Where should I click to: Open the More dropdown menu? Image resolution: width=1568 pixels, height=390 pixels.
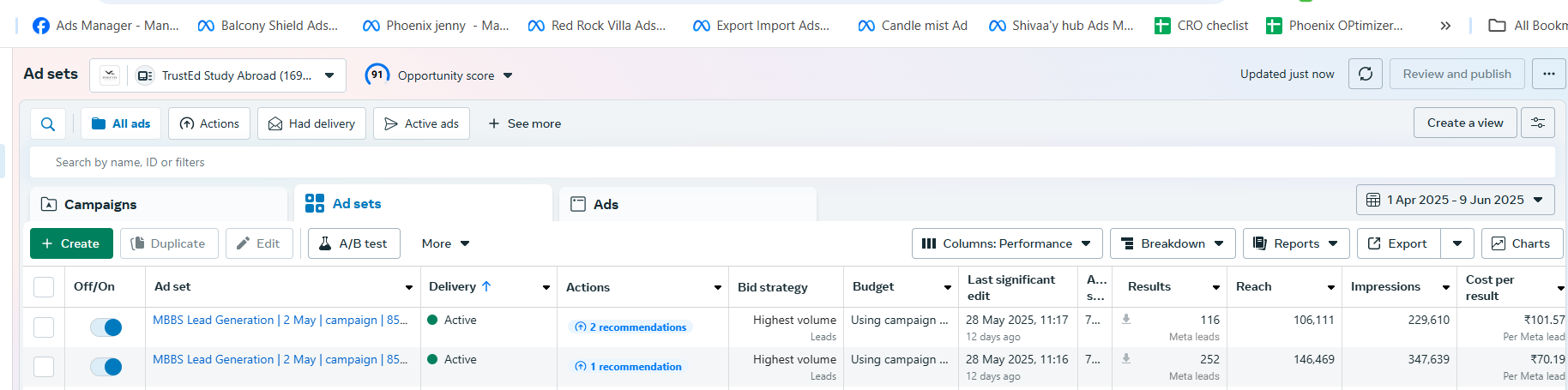click(445, 243)
